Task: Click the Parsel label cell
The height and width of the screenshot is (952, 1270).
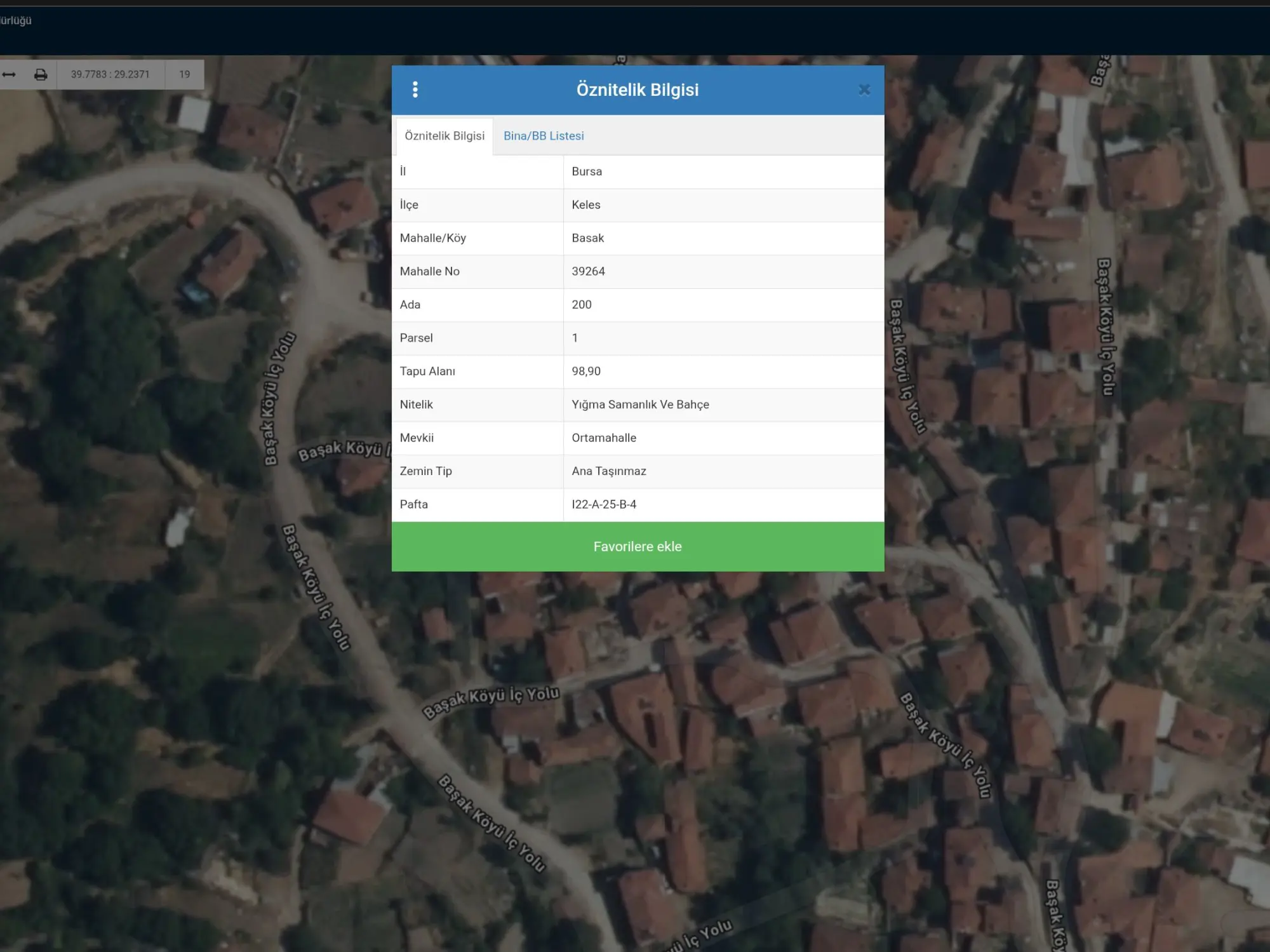Action: click(478, 338)
